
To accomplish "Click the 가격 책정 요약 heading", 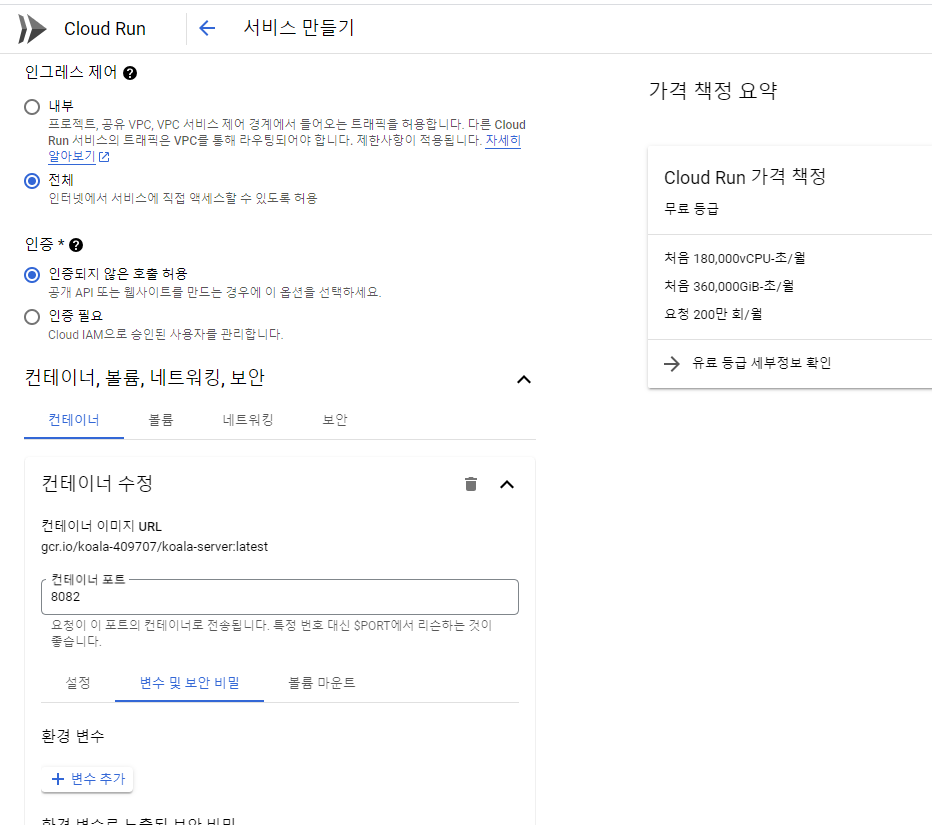I will tap(713, 90).
